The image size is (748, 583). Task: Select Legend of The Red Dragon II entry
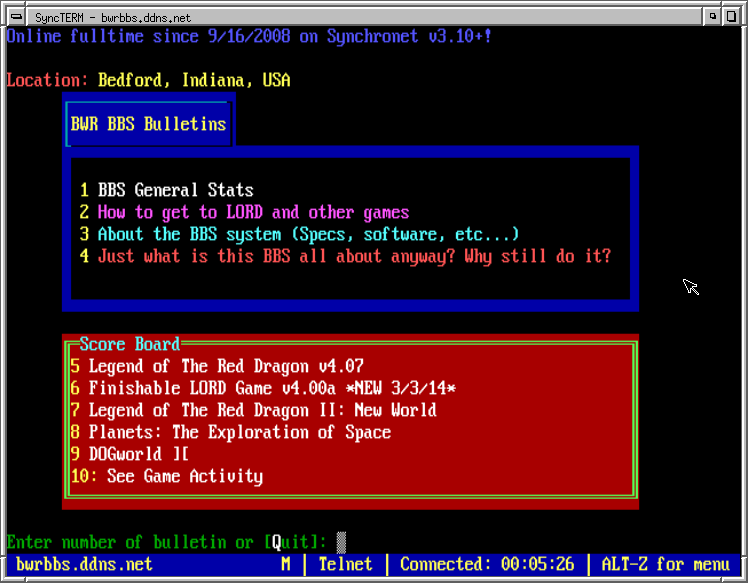click(x=253, y=410)
